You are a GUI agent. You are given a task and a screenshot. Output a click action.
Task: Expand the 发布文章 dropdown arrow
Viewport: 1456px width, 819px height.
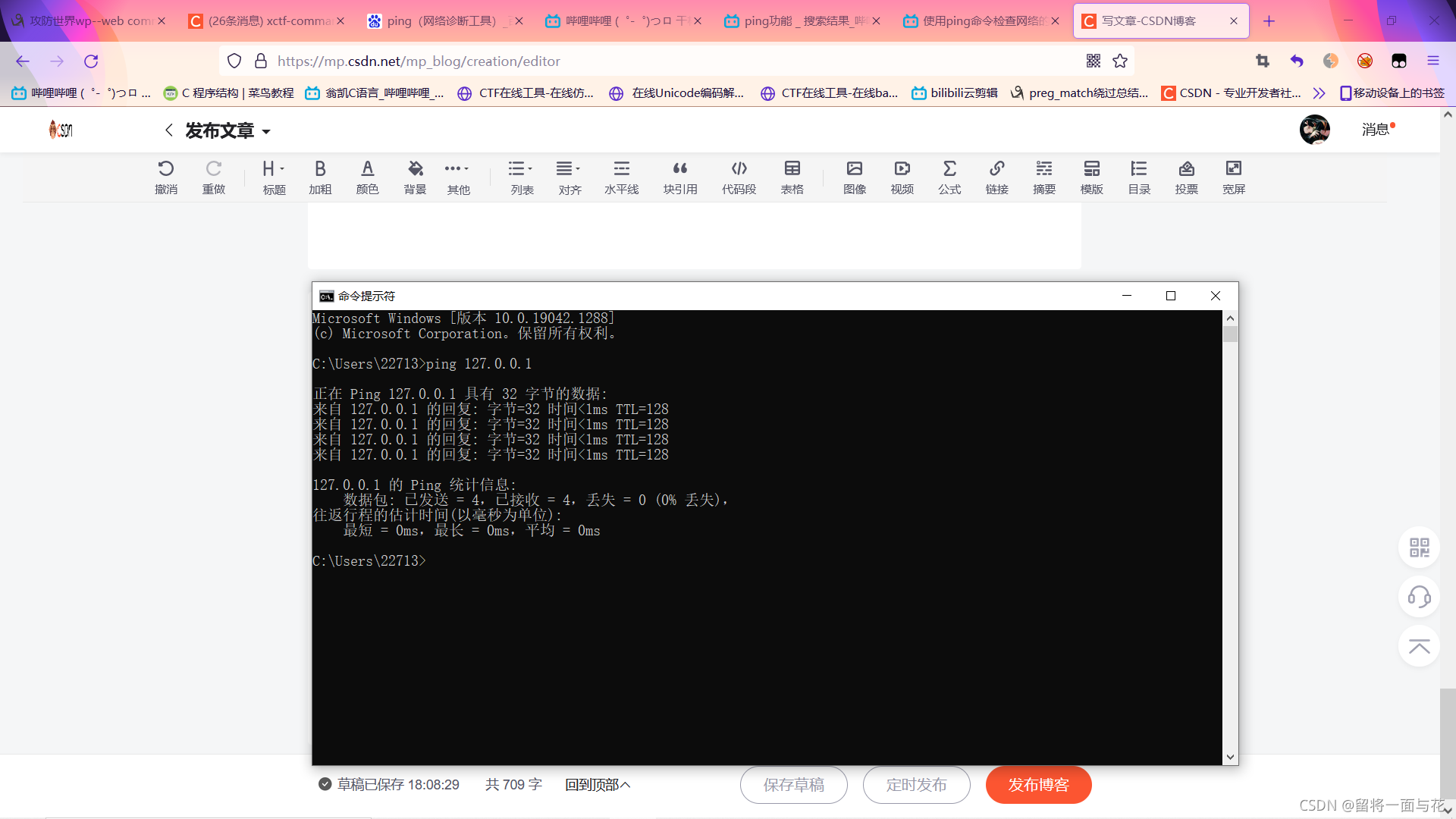click(x=266, y=131)
